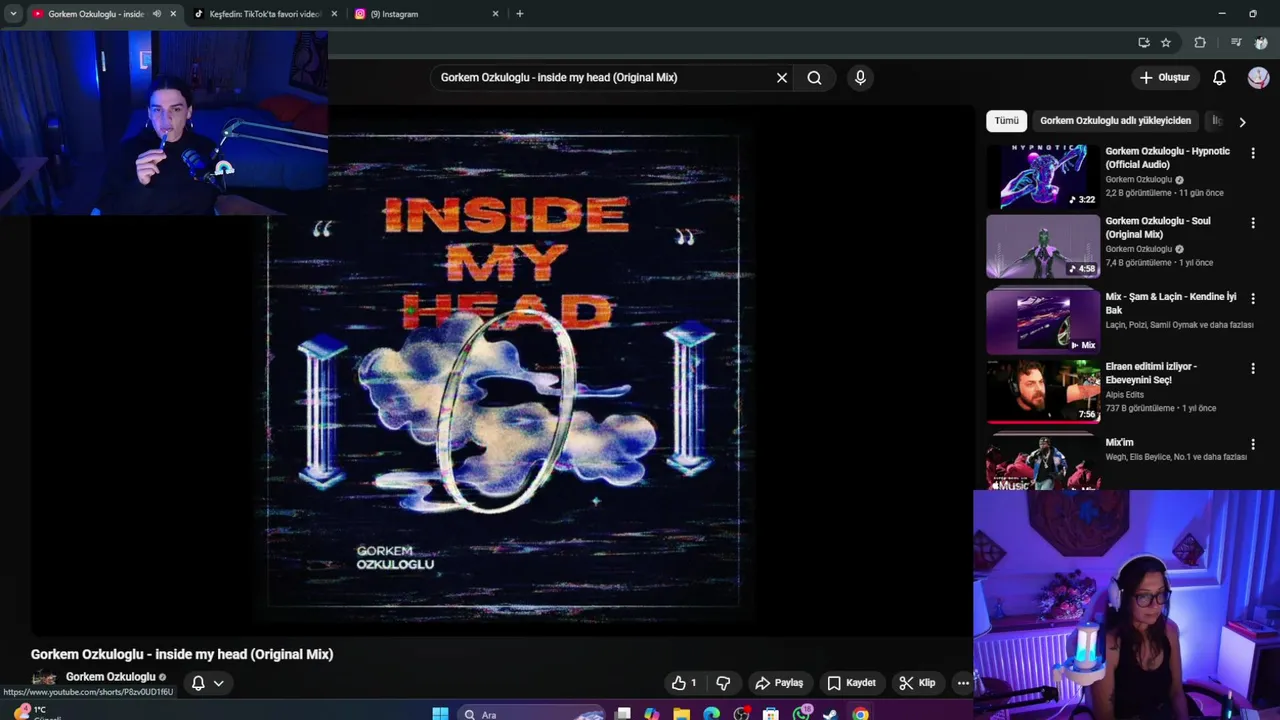Open the tab search dropdown arrow
1280x720 pixels.
[x=13, y=14]
